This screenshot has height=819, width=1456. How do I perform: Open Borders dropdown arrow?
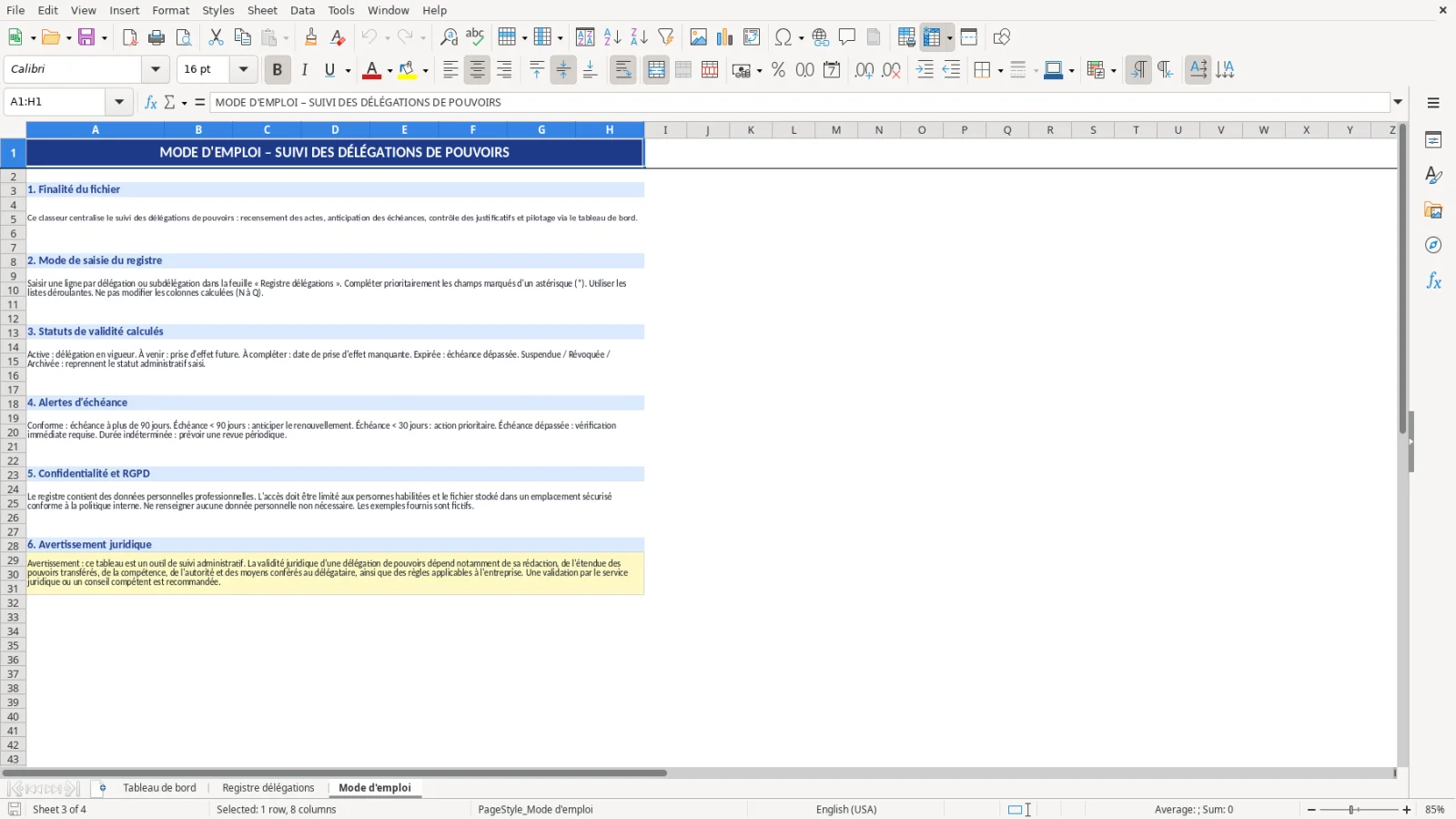click(x=1000, y=70)
